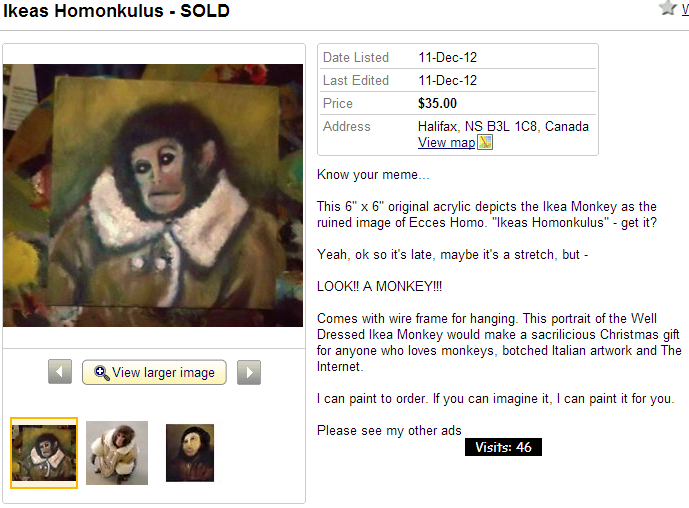Click the $35.00 price value
The width and height of the screenshot is (689, 508).
(x=437, y=103)
